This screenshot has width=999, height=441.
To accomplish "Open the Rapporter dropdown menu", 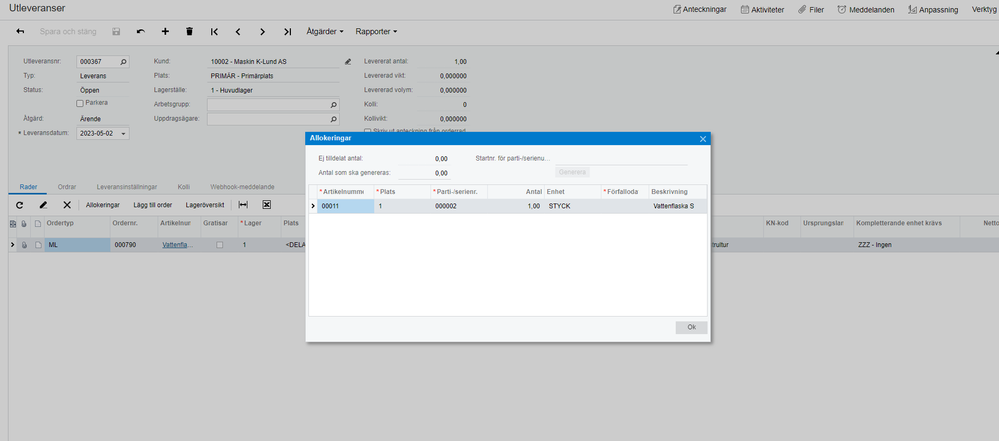I will tap(377, 31).
